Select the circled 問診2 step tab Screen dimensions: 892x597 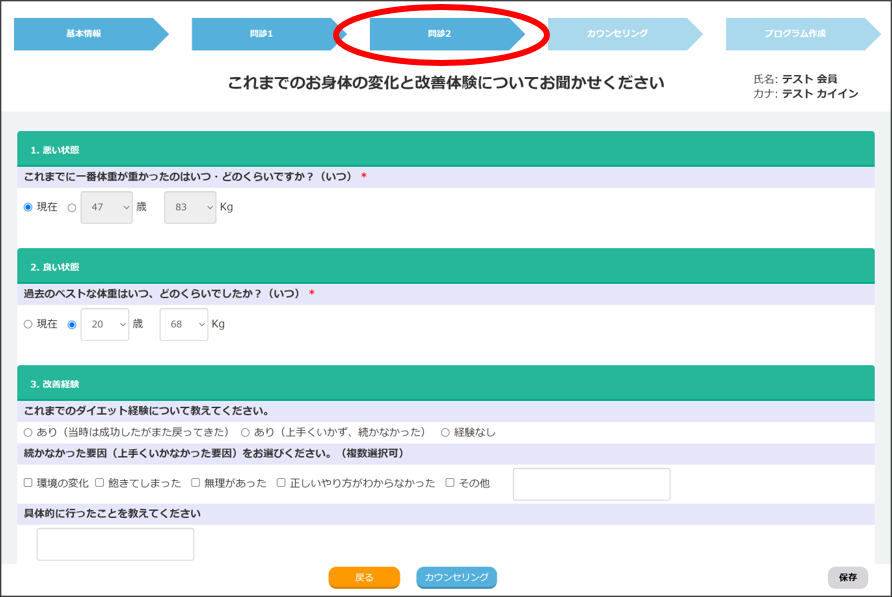[x=440, y=34]
